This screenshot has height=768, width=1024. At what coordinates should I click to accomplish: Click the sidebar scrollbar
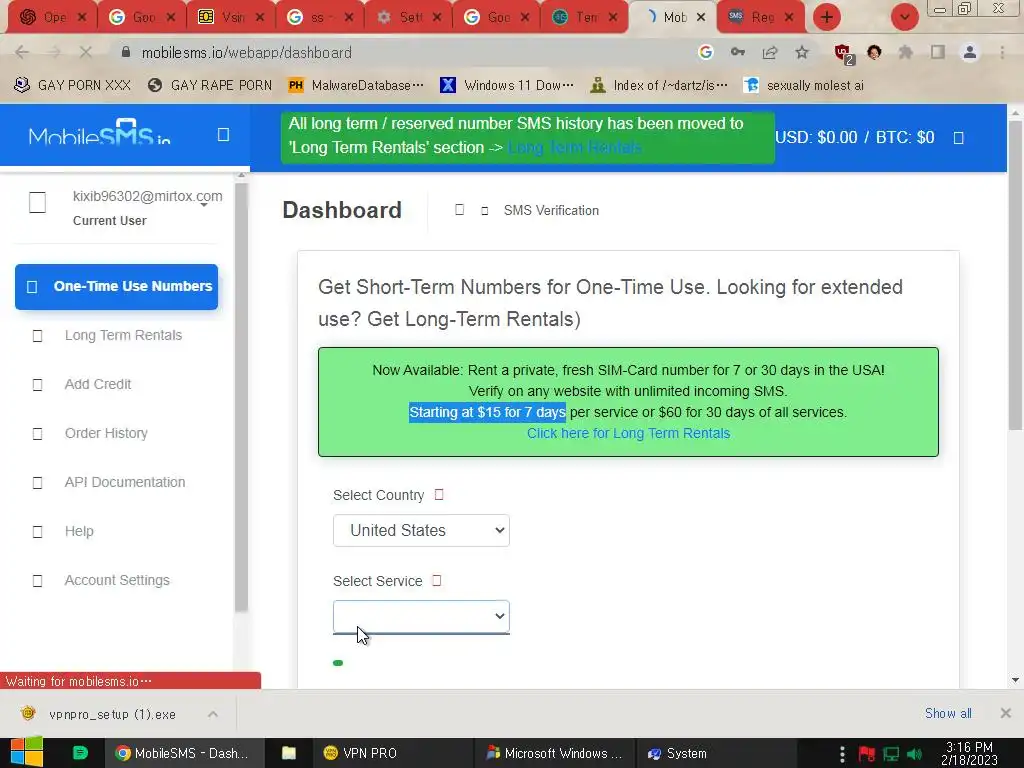[241, 397]
